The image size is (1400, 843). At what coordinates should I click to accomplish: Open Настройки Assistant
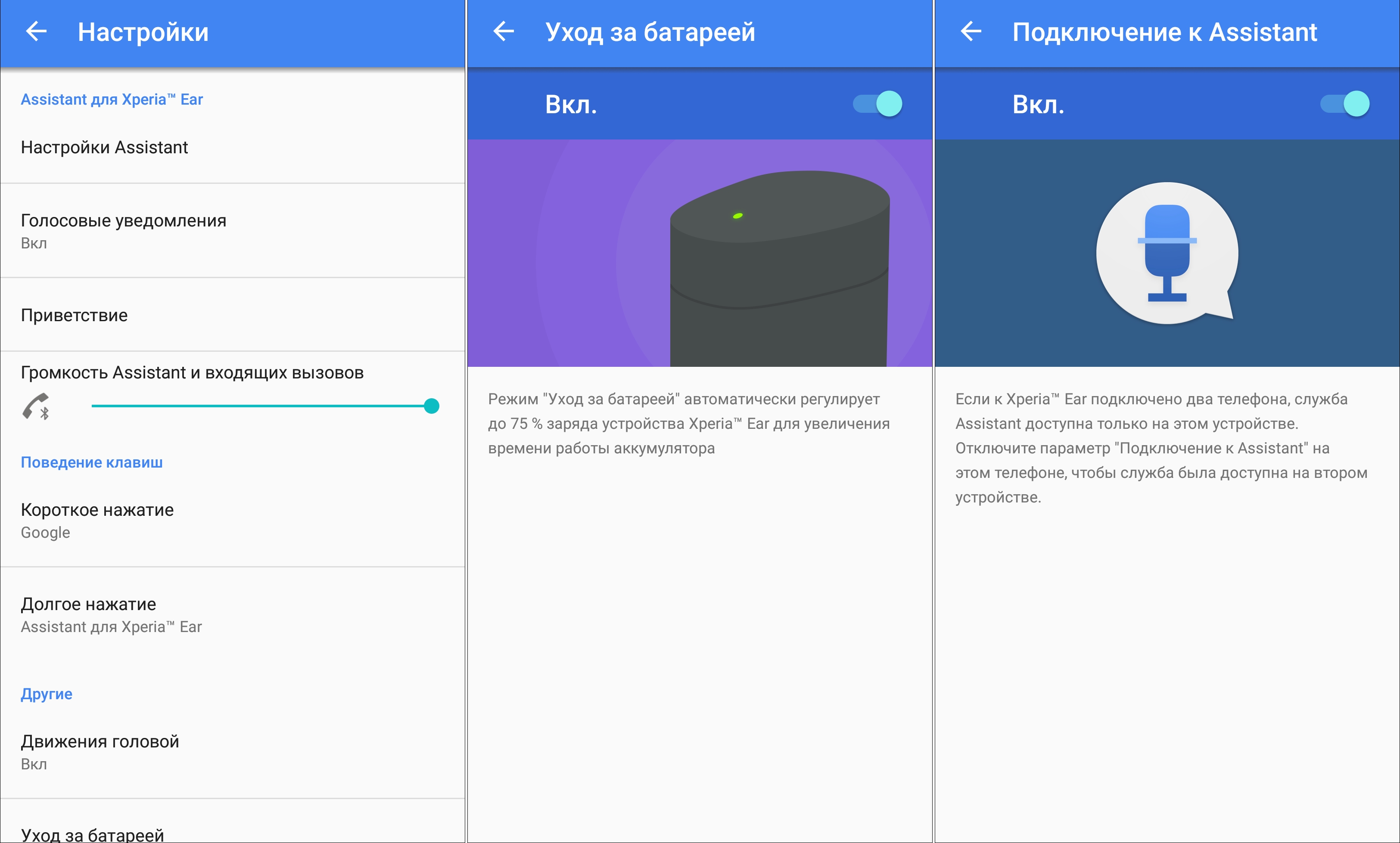[x=233, y=147]
